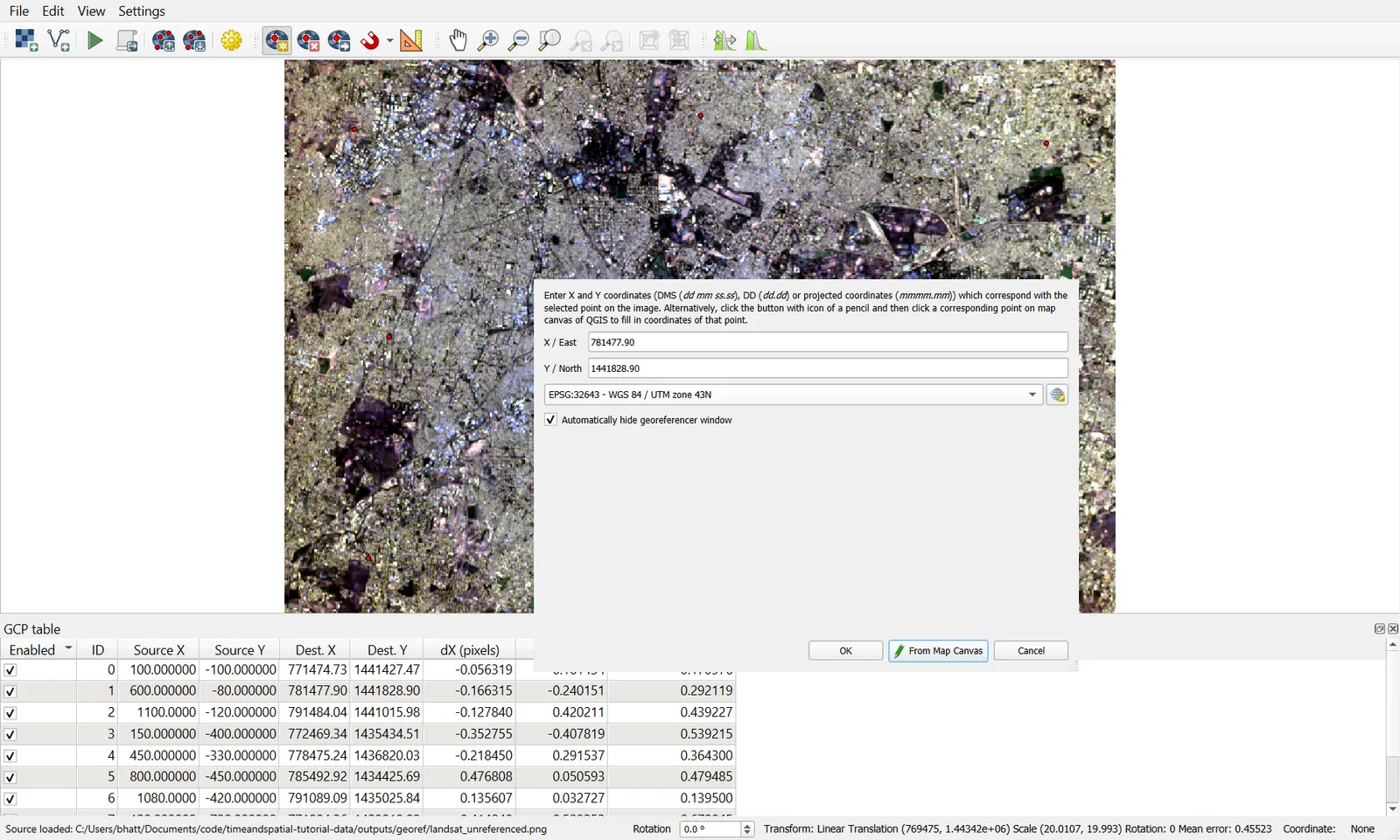Click Zoom to Layer icon
The width and height of the screenshot is (1400, 840).
[549, 40]
